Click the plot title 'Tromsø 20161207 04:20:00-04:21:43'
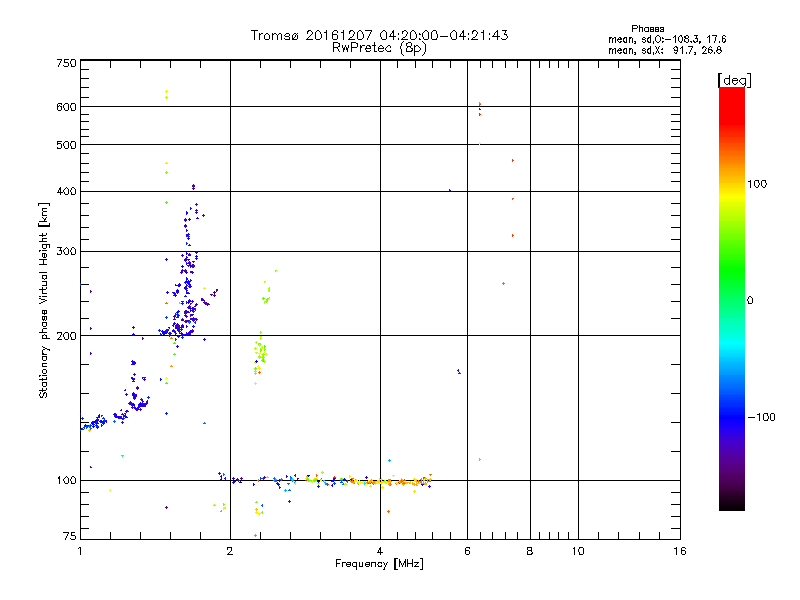The height and width of the screenshot is (600, 800). click(x=379, y=35)
